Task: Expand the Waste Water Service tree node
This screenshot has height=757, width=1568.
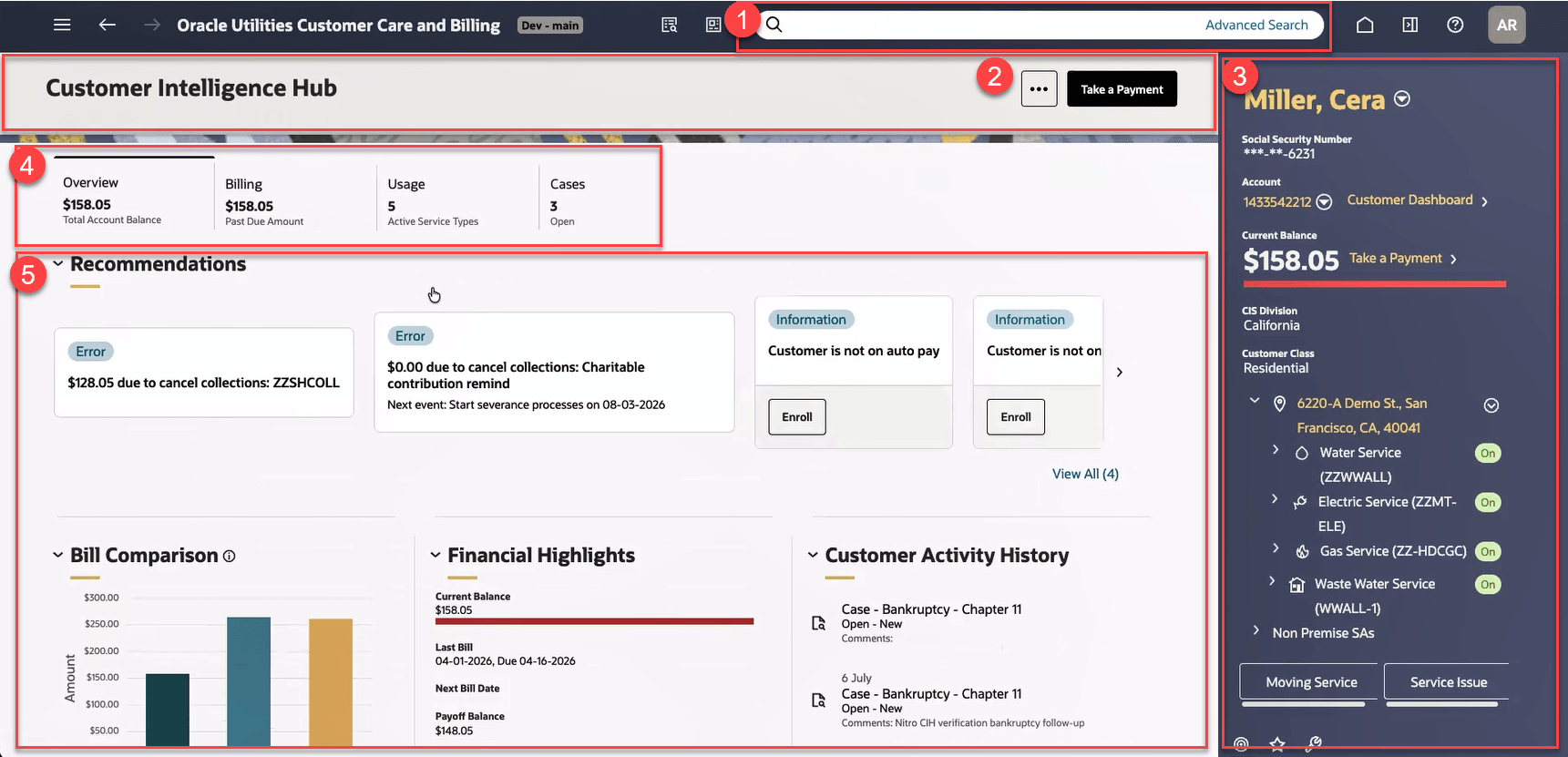Action: (x=1272, y=581)
